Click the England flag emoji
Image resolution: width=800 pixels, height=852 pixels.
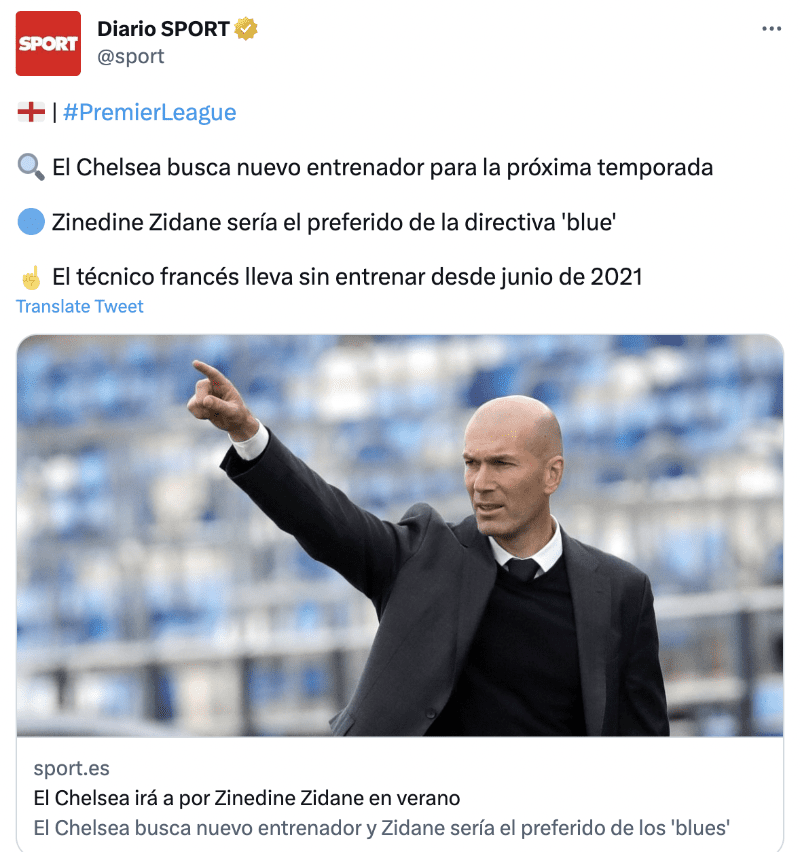click(x=31, y=112)
